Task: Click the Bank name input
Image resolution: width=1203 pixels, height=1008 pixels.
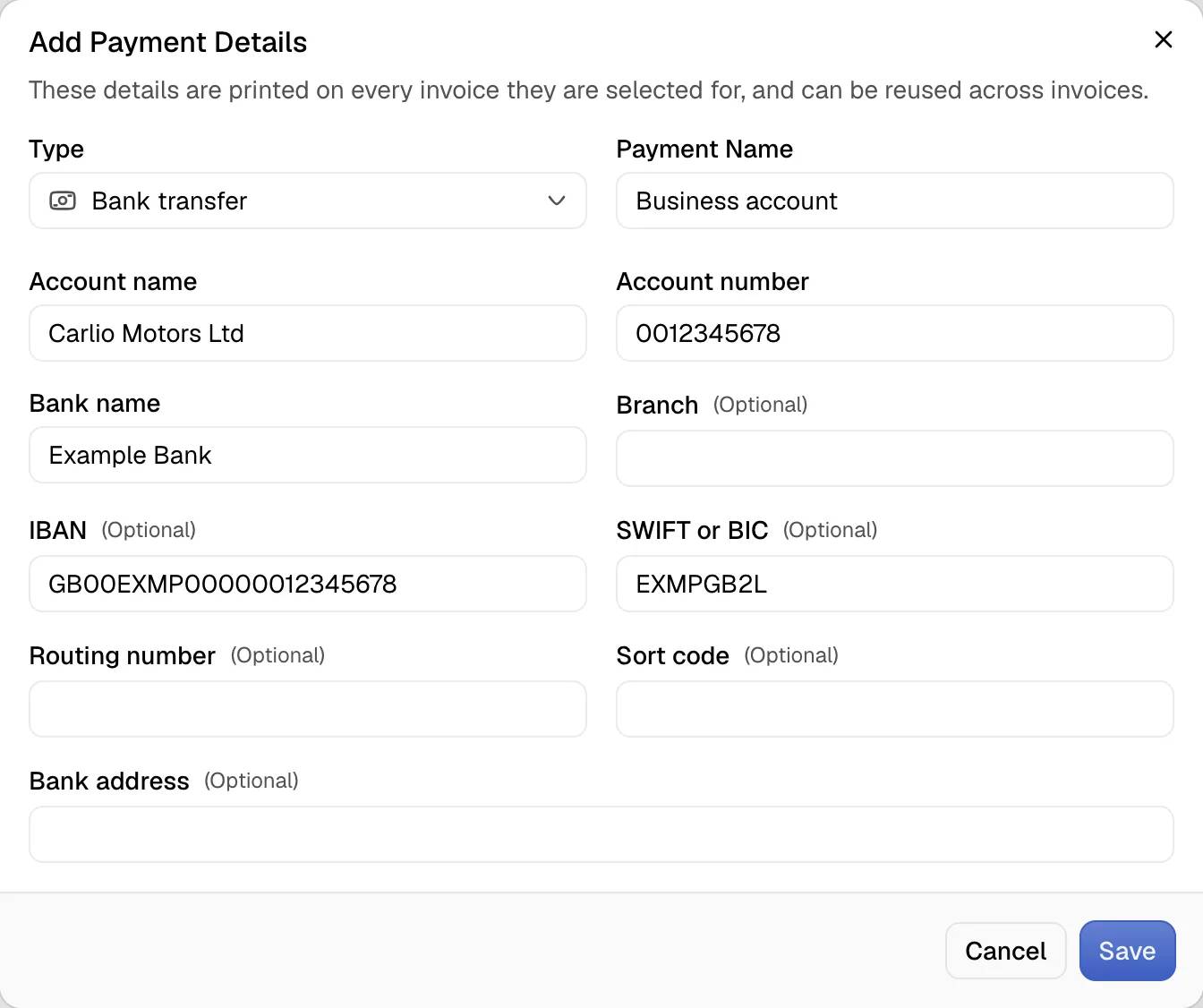Action: click(x=308, y=455)
